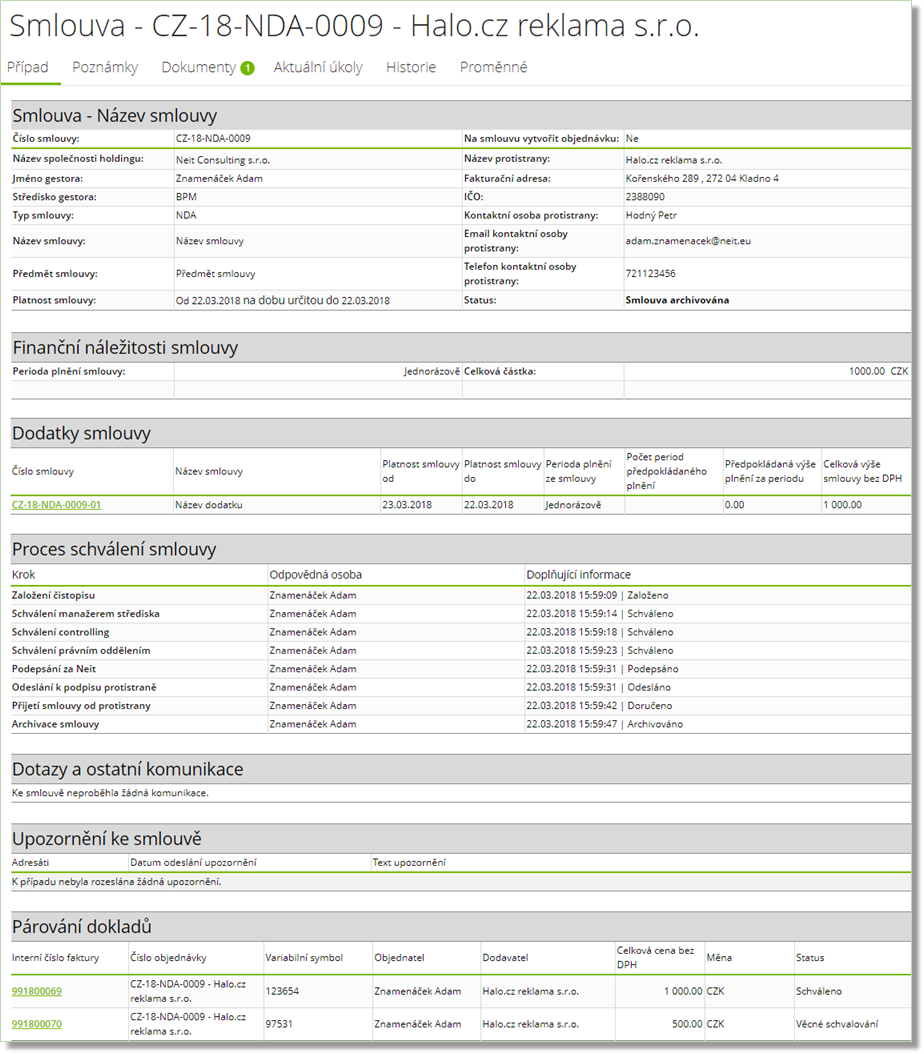Show the Historie tab
924x1054 pixels.
(411, 67)
